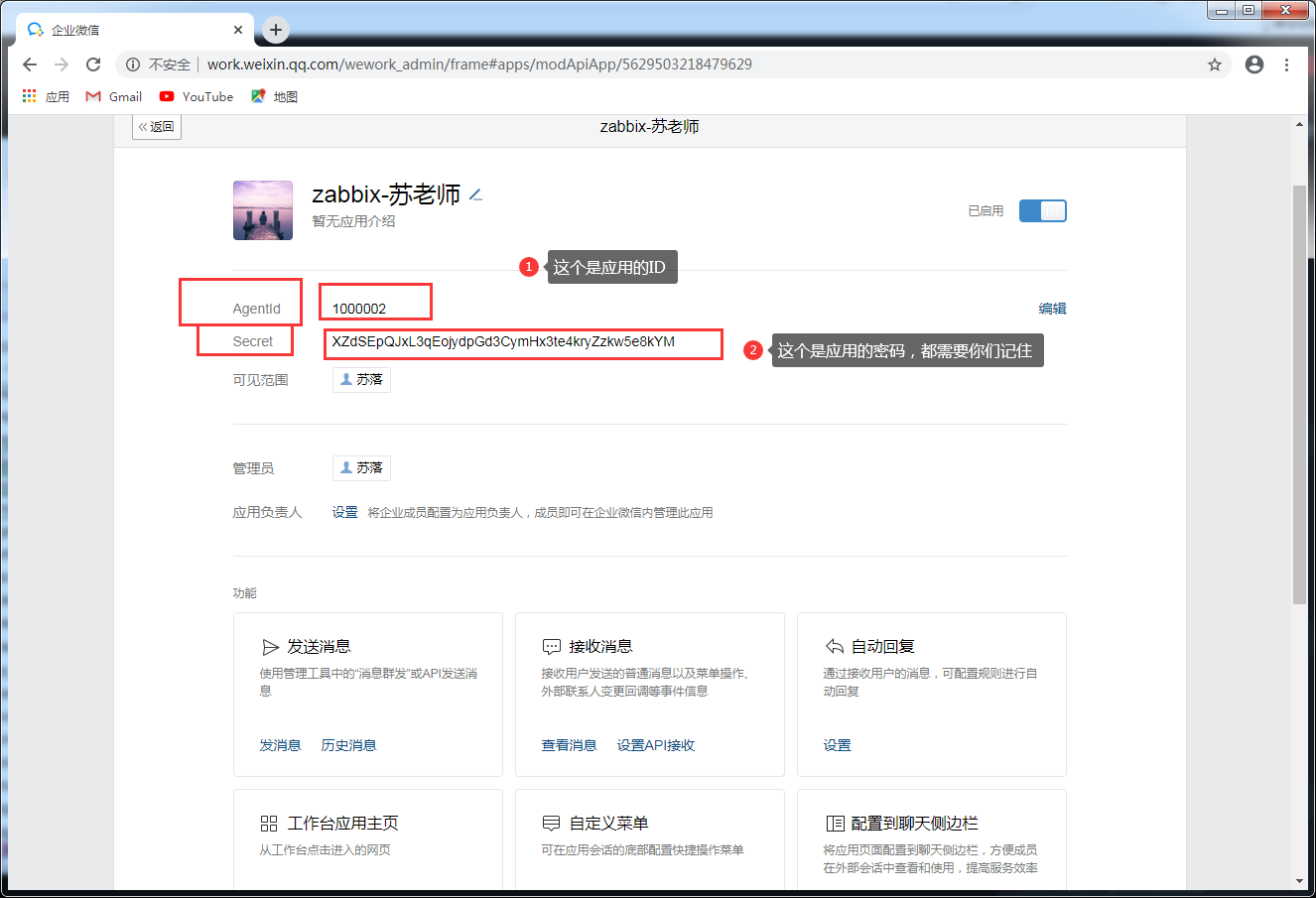
Task: Click the 苏落 tag in 可见范围
Action: pos(361,380)
